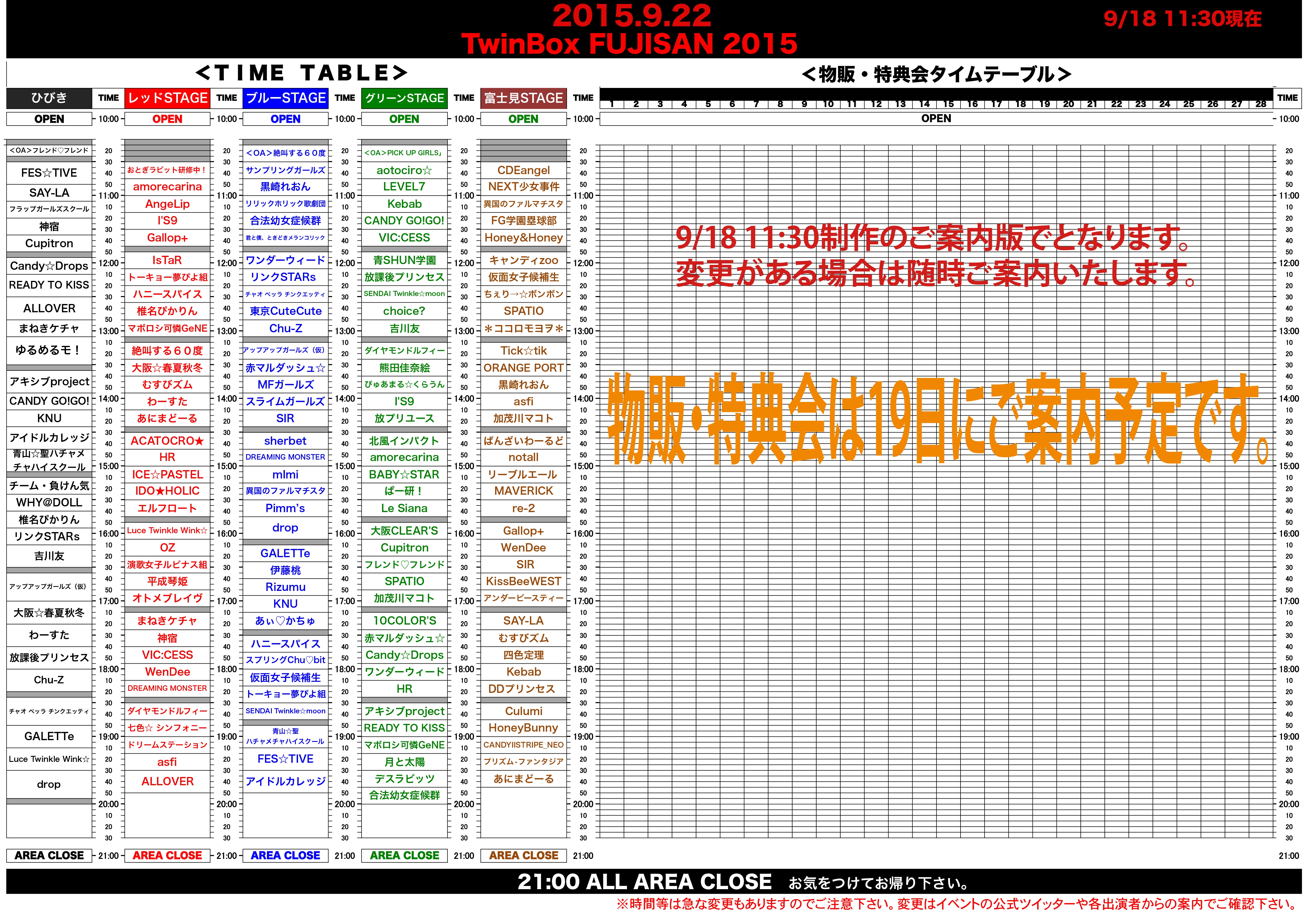Click 'ORANGE PORT' slot
The height and width of the screenshot is (910, 1316).
pyautogui.click(x=523, y=368)
